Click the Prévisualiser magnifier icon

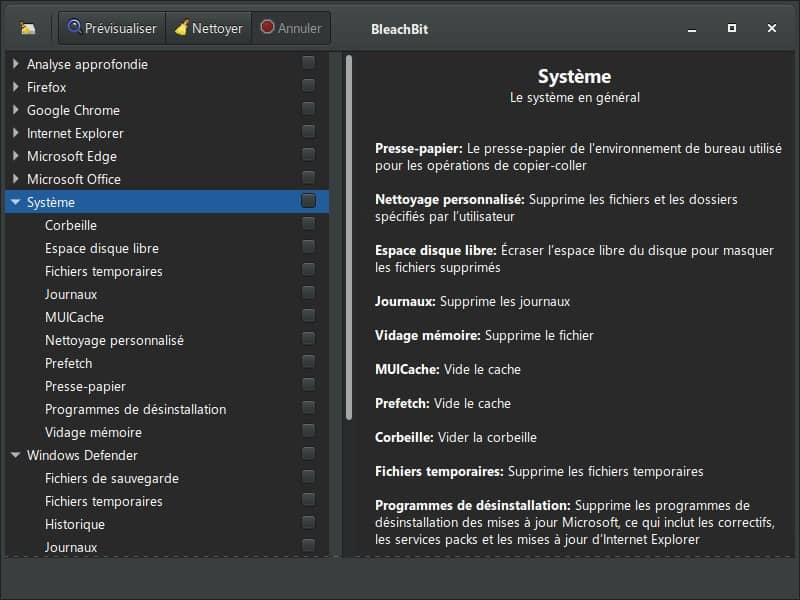pos(74,27)
